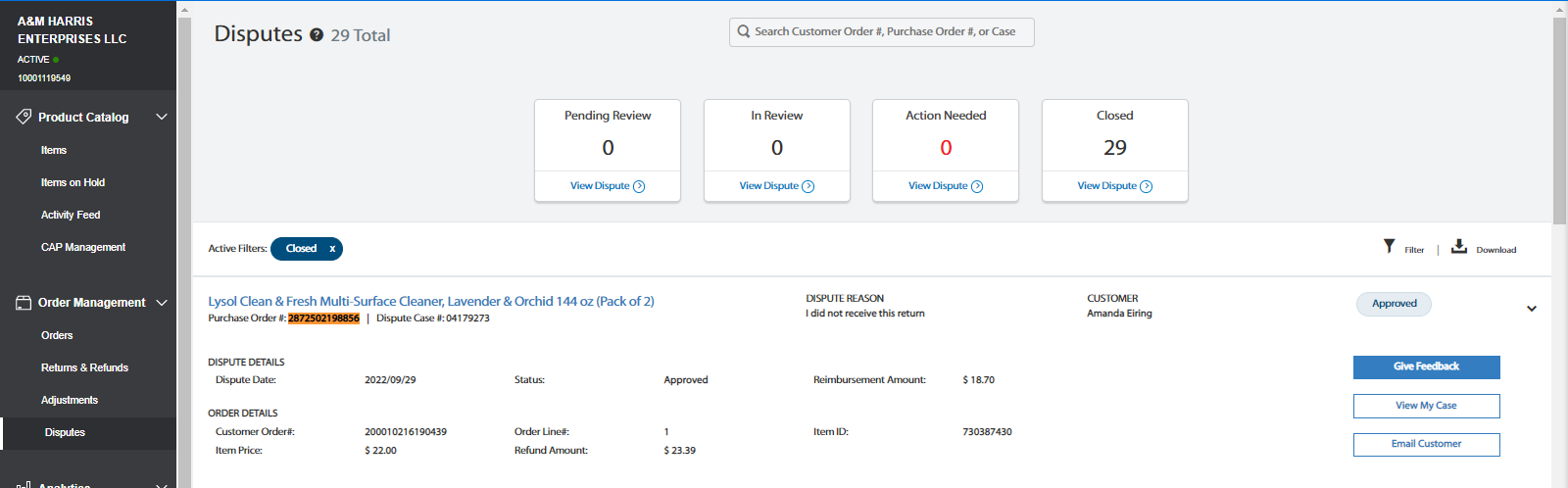The image size is (1568, 488).
Task: Click the arrow circle icon under Action Needed
Action: 977,186
